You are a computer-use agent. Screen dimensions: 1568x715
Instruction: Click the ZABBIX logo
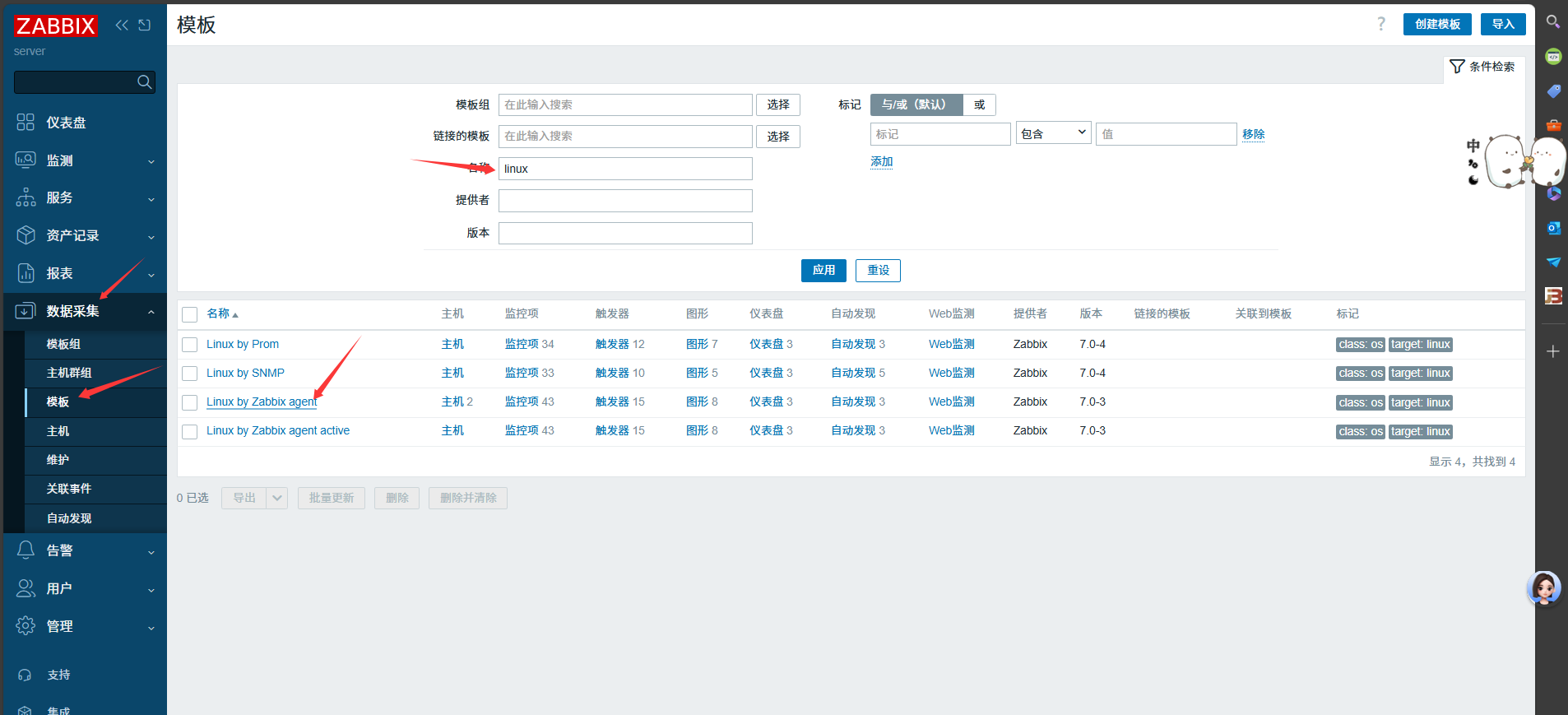56,26
